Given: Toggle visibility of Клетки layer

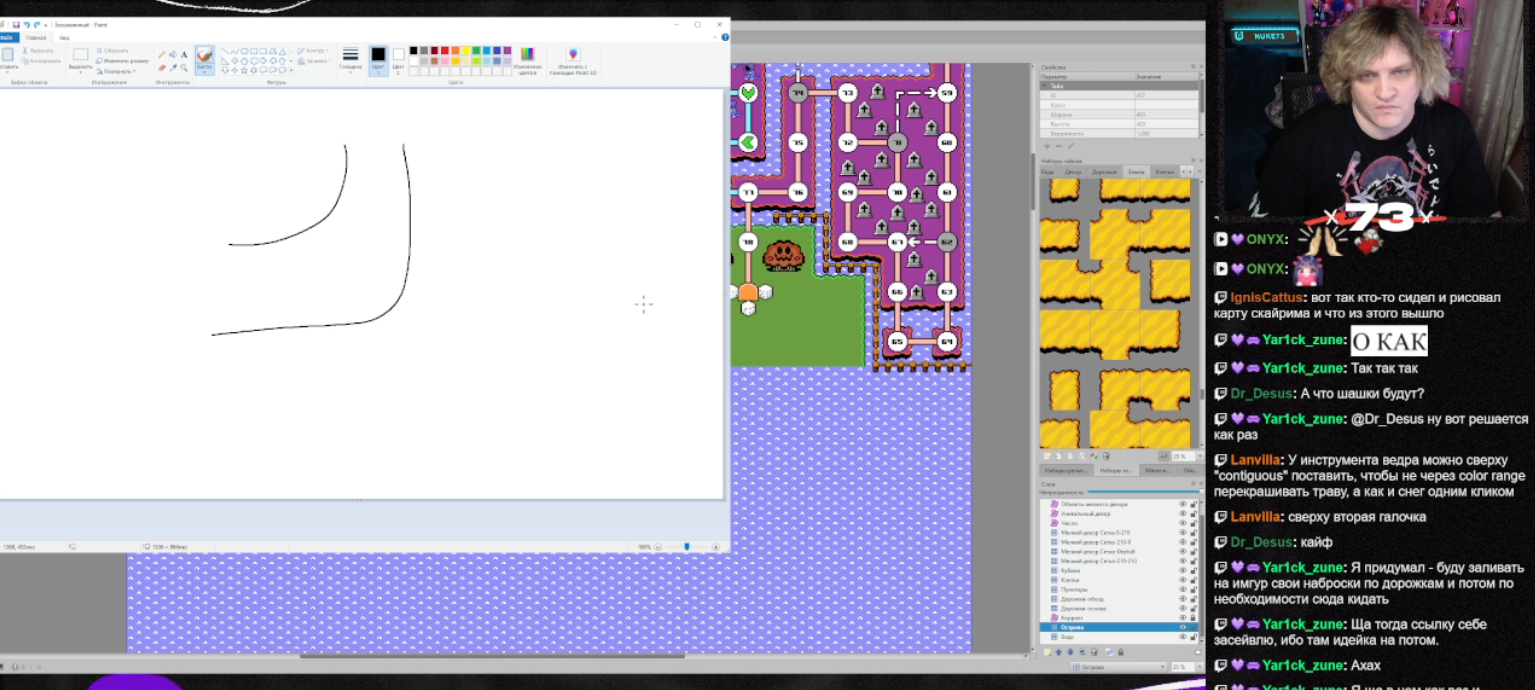Looking at the screenshot, I should pos(1182,580).
